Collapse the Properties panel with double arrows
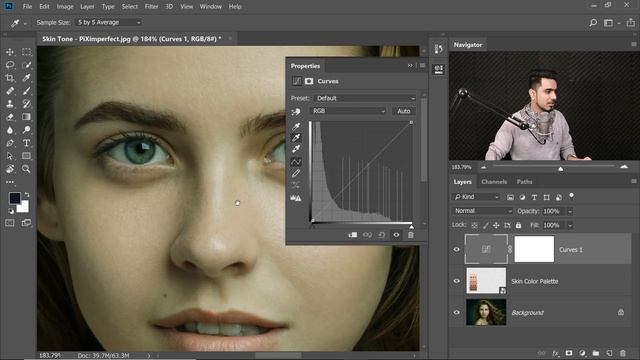The width and height of the screenshot is (640, 360). (x=410, y=66)
